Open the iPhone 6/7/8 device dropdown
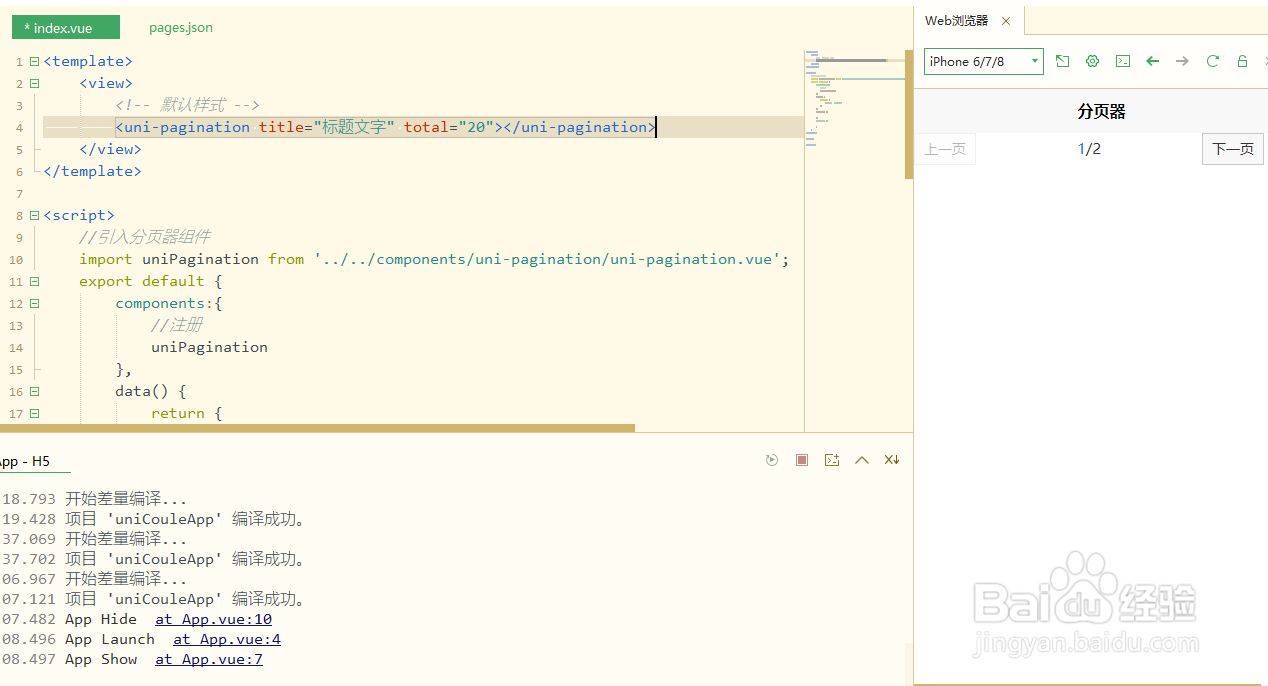The image size is (1268, 686). click(x=983, y=62)
